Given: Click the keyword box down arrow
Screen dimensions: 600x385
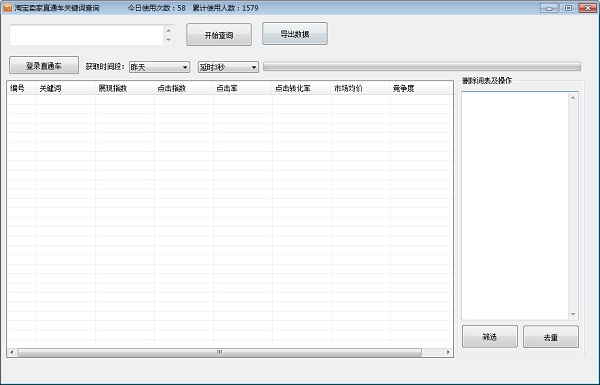Looking at the screenshot, I should 169,40.
